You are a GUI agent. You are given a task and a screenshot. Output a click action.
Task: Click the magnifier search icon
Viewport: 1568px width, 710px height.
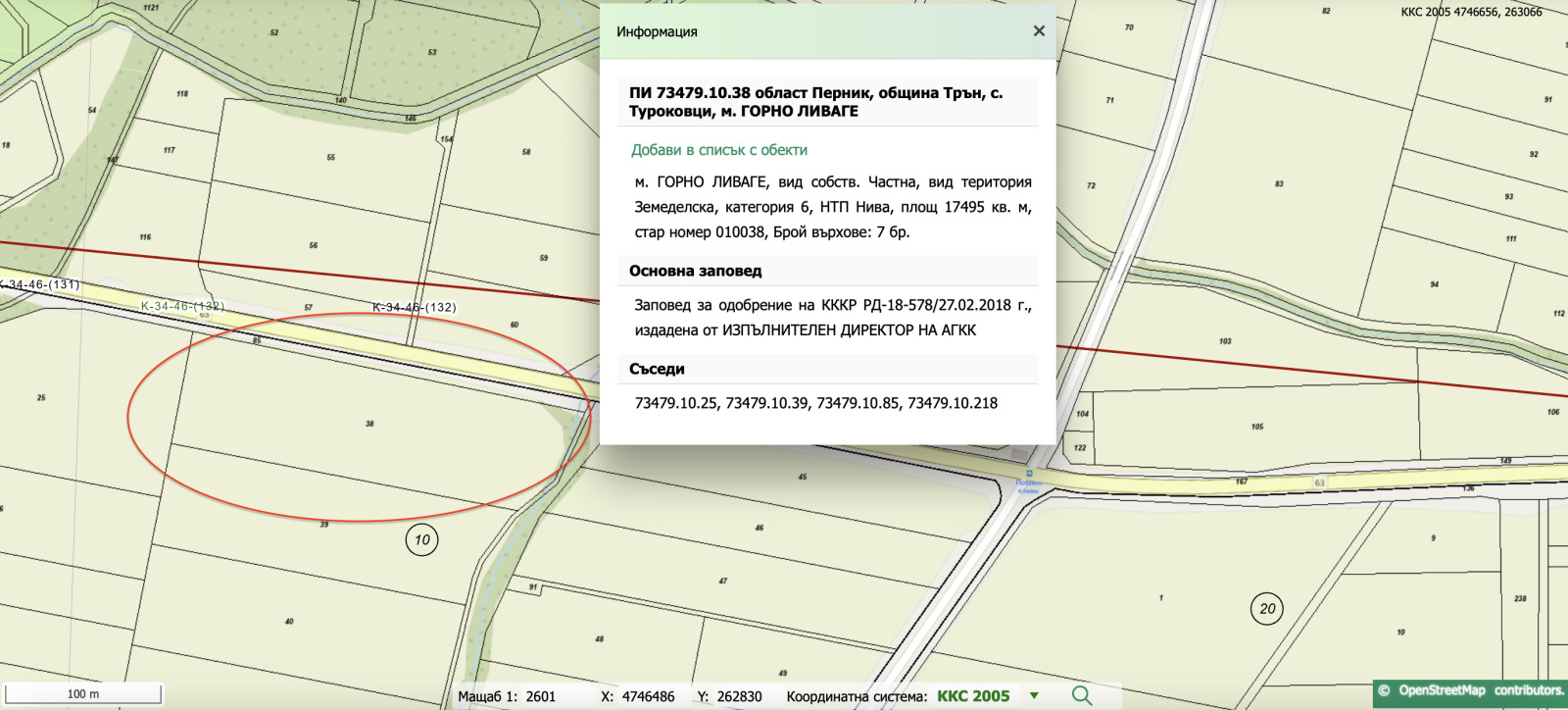[1082, 695]
